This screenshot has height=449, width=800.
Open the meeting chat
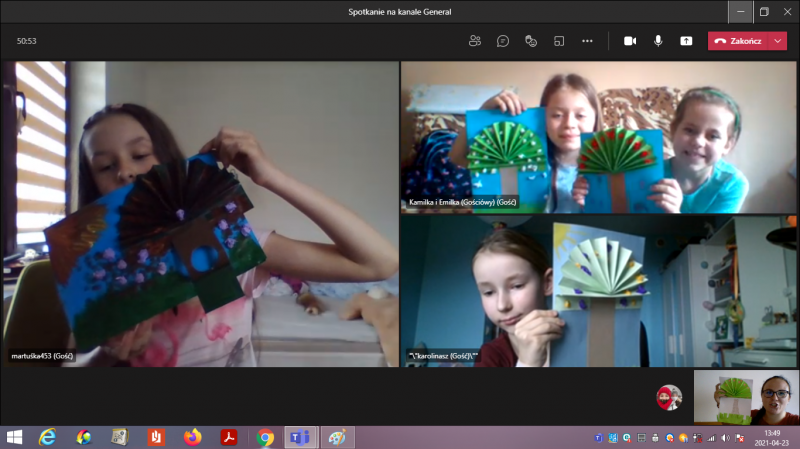[503, 41]
